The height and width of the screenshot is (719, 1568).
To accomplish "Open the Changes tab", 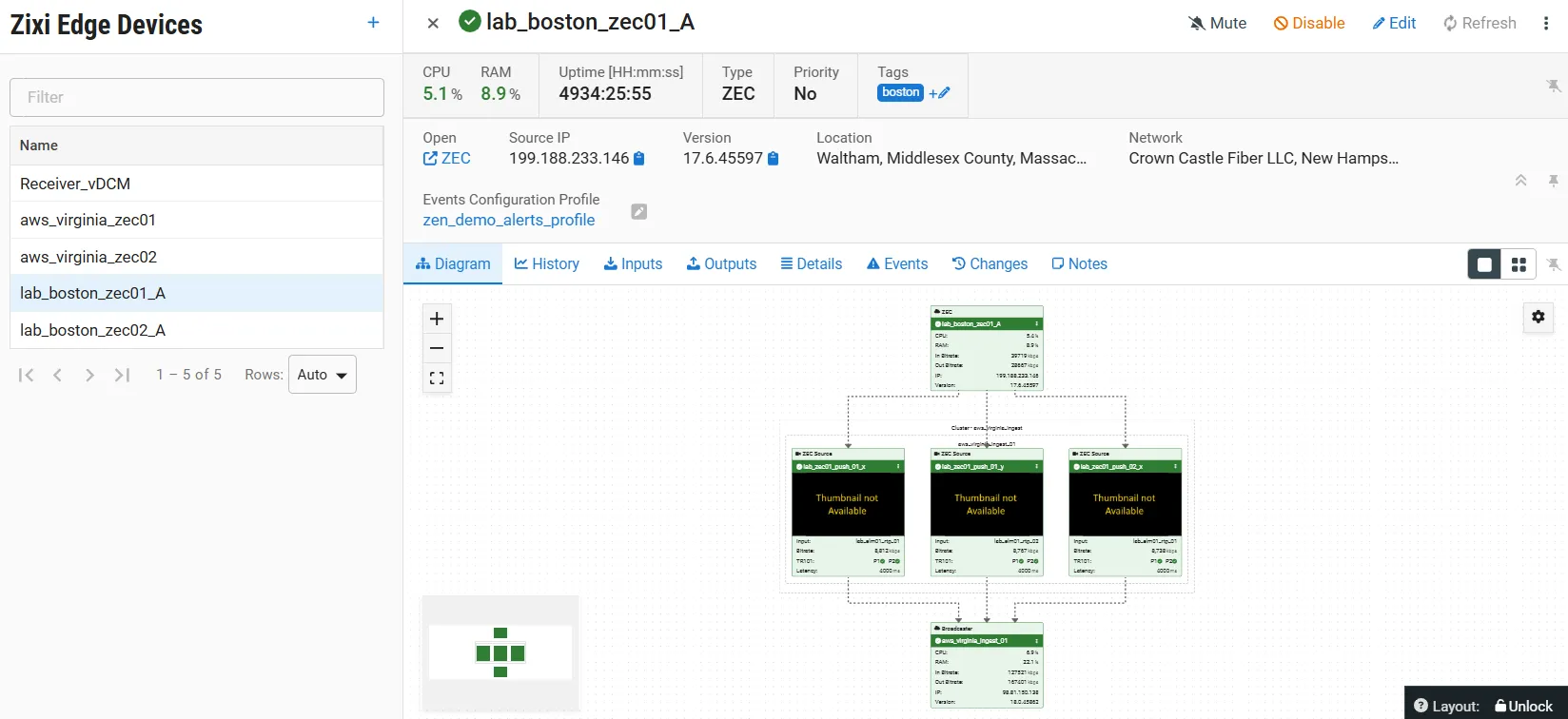I will click(x=990, y=263).
